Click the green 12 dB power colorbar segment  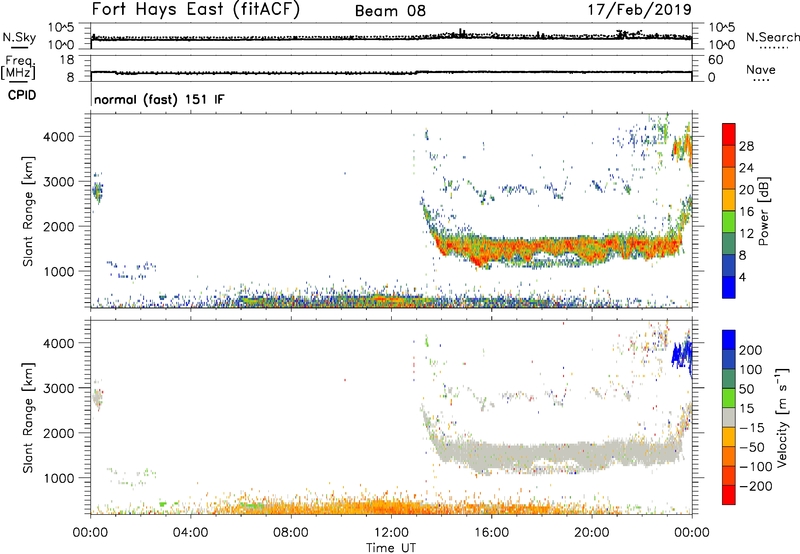729,222
